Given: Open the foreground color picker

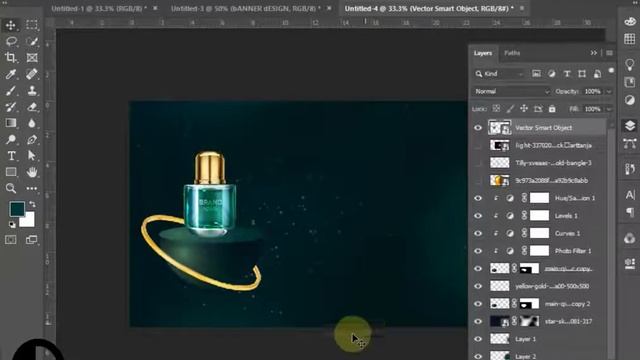Looking at the screenshot, I should [17, 209].
